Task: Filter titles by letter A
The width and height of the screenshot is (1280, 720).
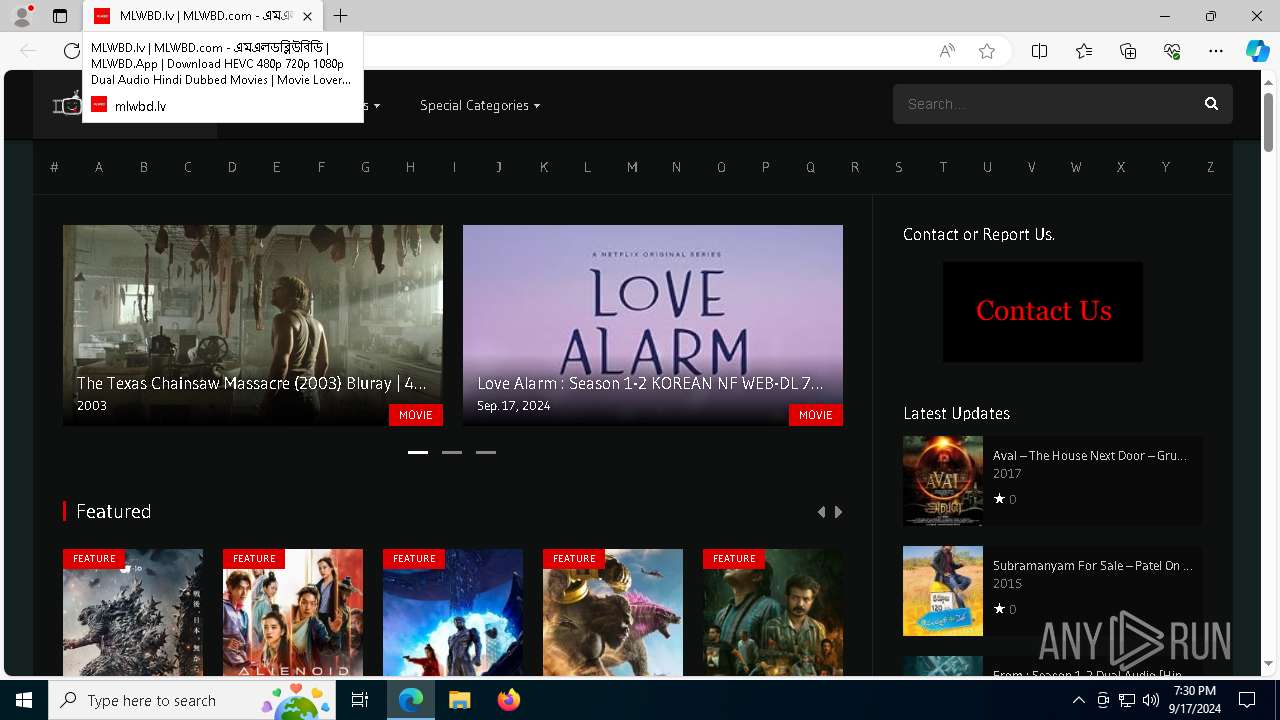Action: coord(99,167)
